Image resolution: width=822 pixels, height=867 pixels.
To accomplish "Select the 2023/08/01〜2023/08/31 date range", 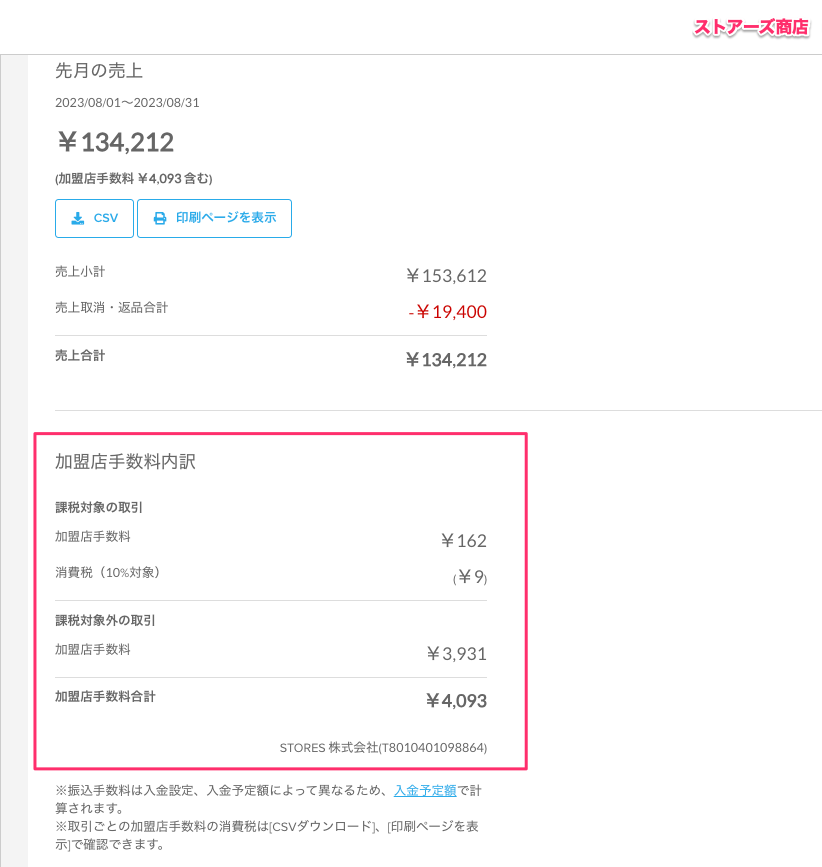I will (x=127, y=102).
